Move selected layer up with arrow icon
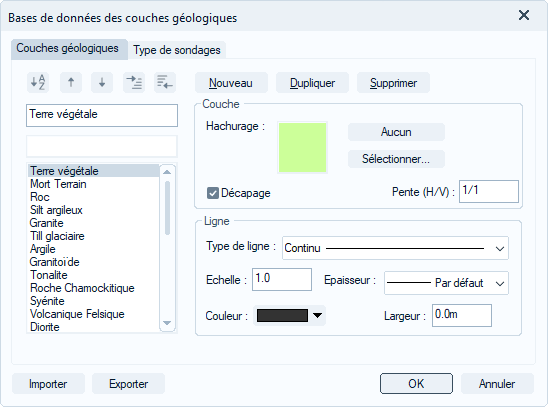 coord(71,83)
